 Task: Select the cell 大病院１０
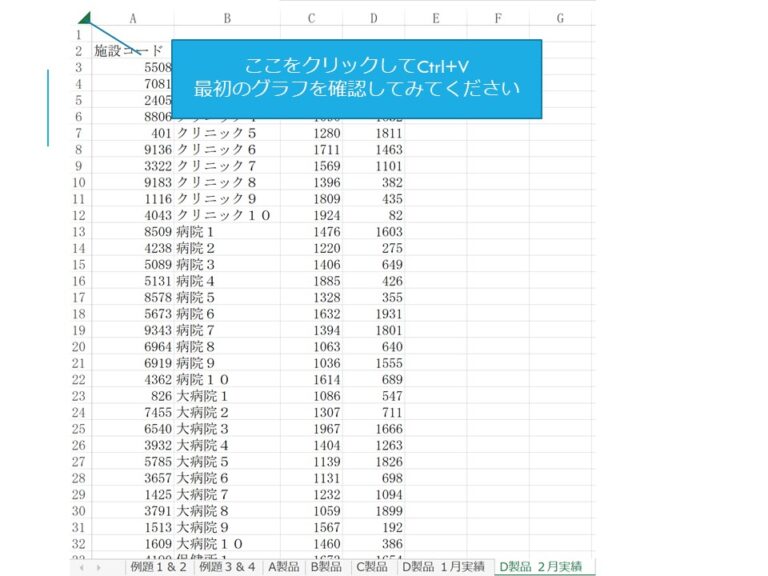pos(227,544)
